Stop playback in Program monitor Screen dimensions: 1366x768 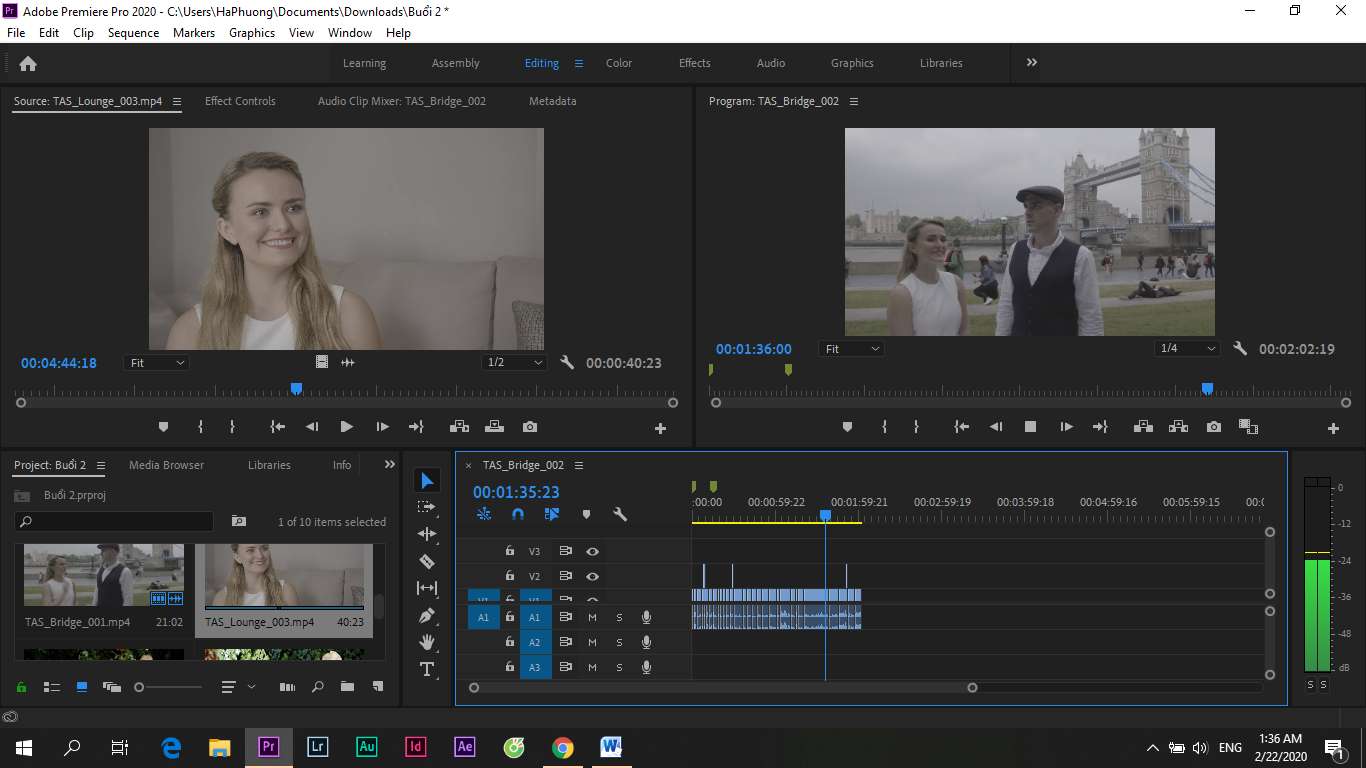coord(1030,427)
